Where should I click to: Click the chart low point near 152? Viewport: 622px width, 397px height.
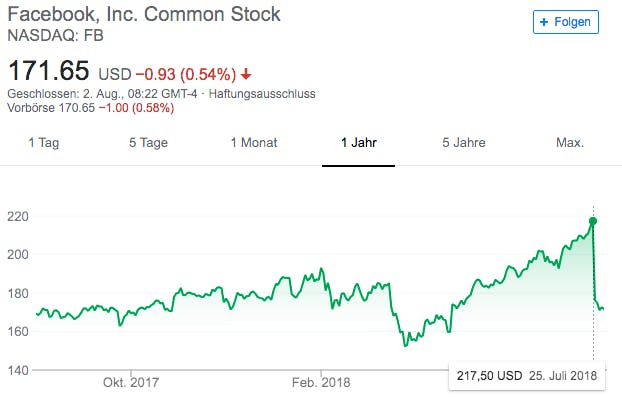(405, 345)
